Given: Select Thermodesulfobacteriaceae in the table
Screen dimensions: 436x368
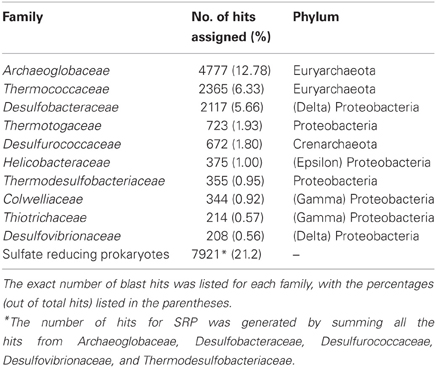Looking at the screenshot, I should pos(84,181).
